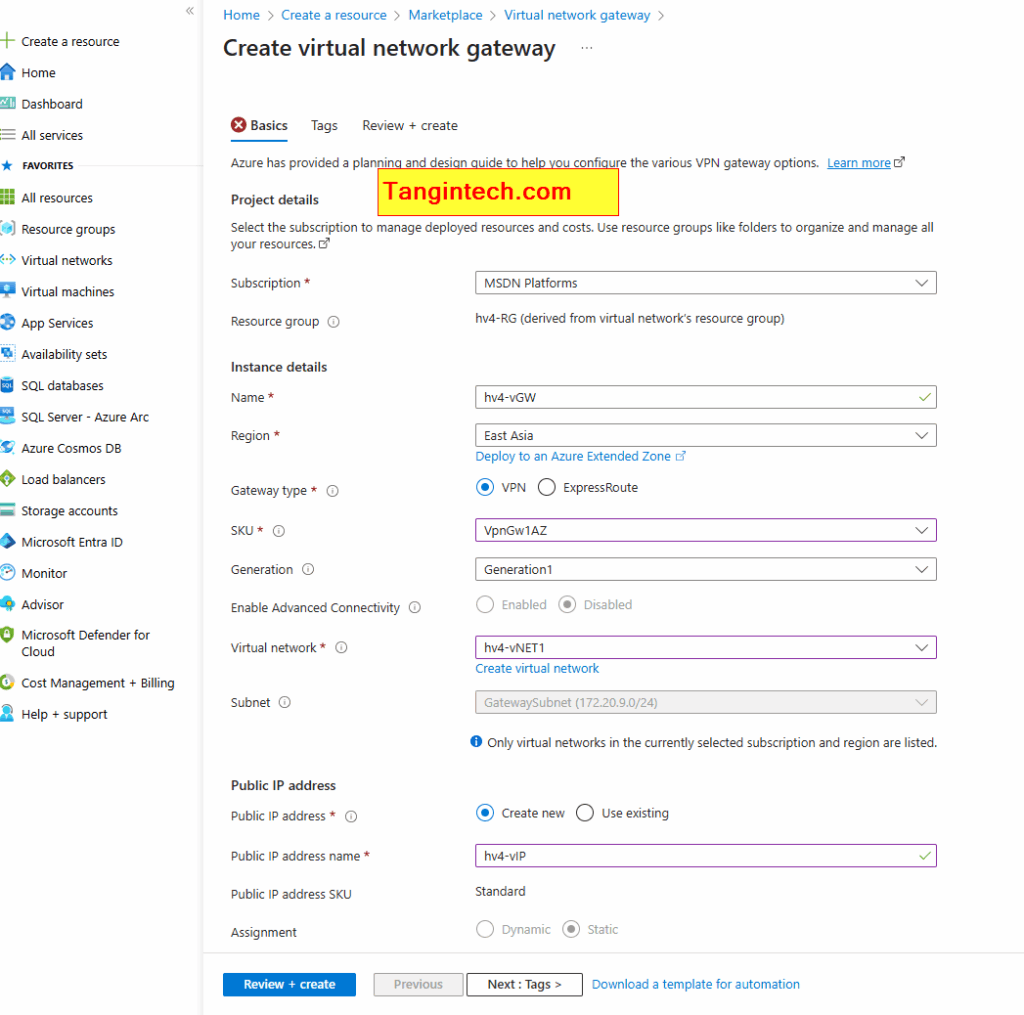Click the All services list icon
This screenshot has height=1015, width=1024.
7,135
